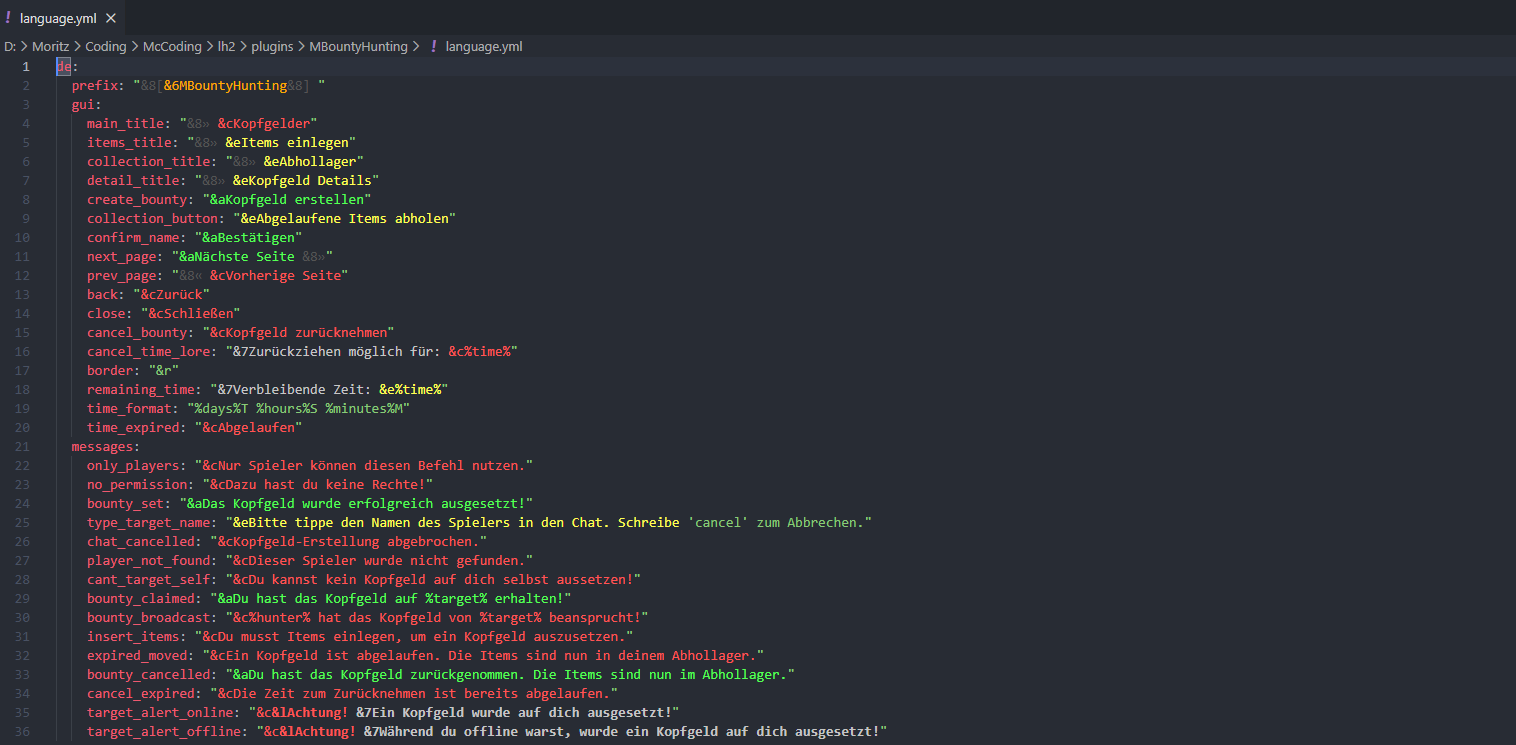Open the language.yml breadcrumb item

(x=484, y=47)
